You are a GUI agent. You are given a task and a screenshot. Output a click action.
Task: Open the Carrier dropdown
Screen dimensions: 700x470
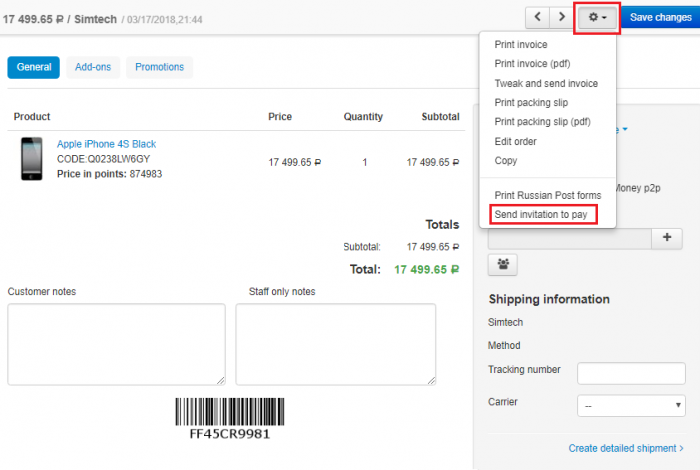click(x=631, y=406)
